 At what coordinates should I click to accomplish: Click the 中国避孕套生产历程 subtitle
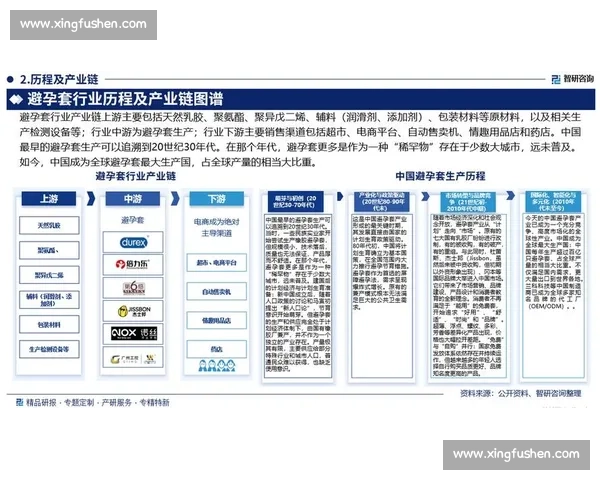[440, 176]
